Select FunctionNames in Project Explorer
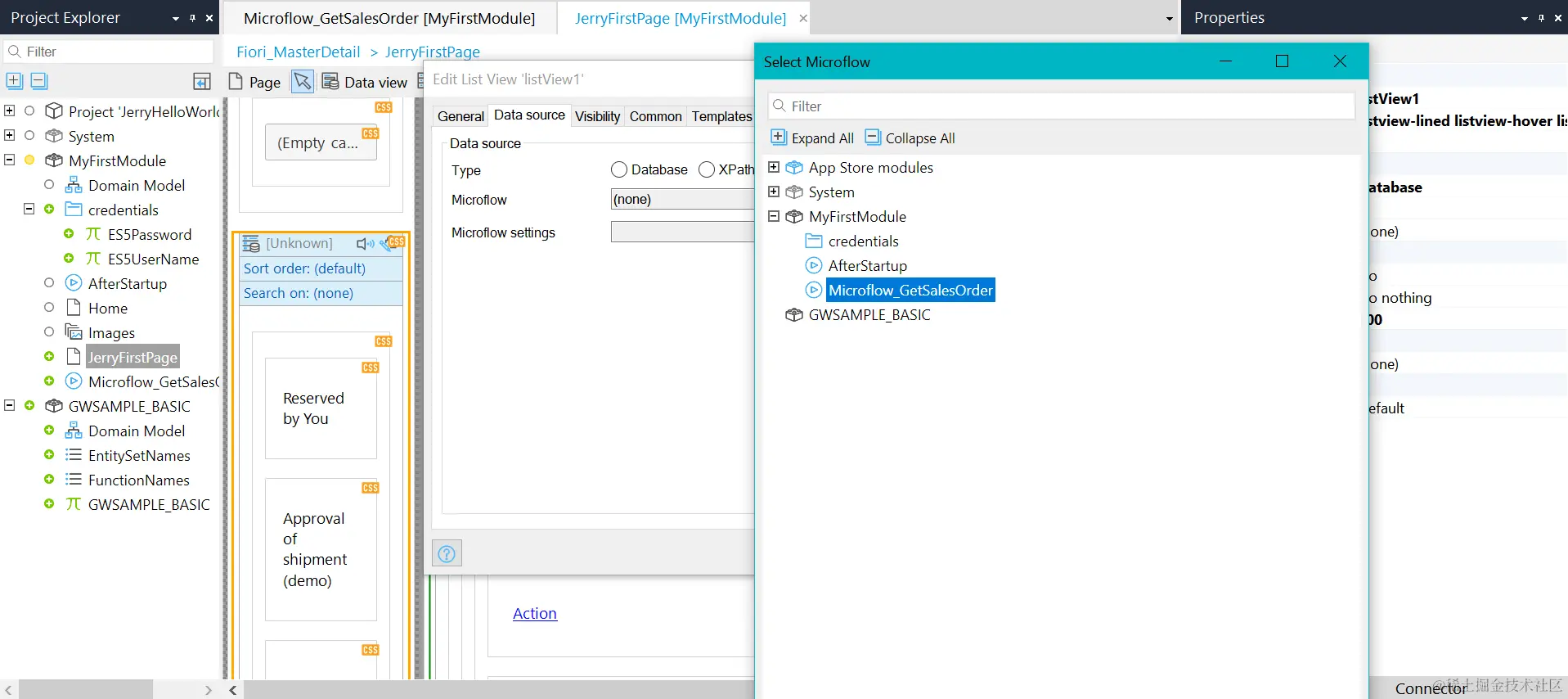 coord(138,480)
